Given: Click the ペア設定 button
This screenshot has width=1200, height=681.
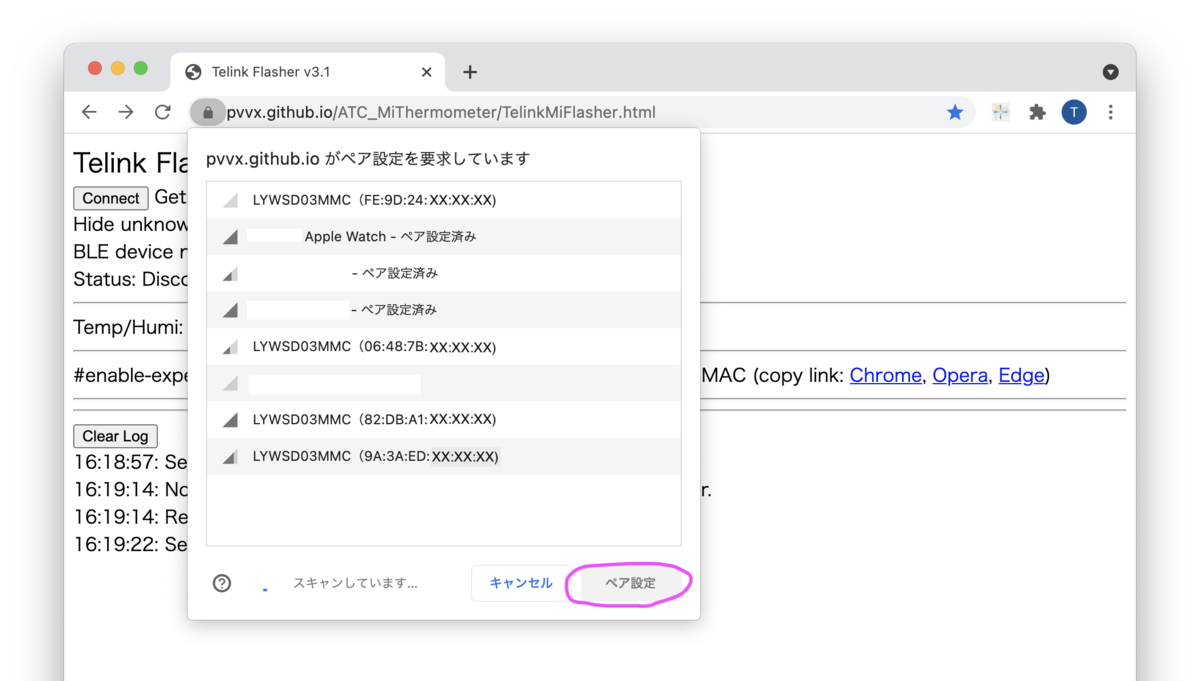Looking at the screenshot, I should [630, 583].
